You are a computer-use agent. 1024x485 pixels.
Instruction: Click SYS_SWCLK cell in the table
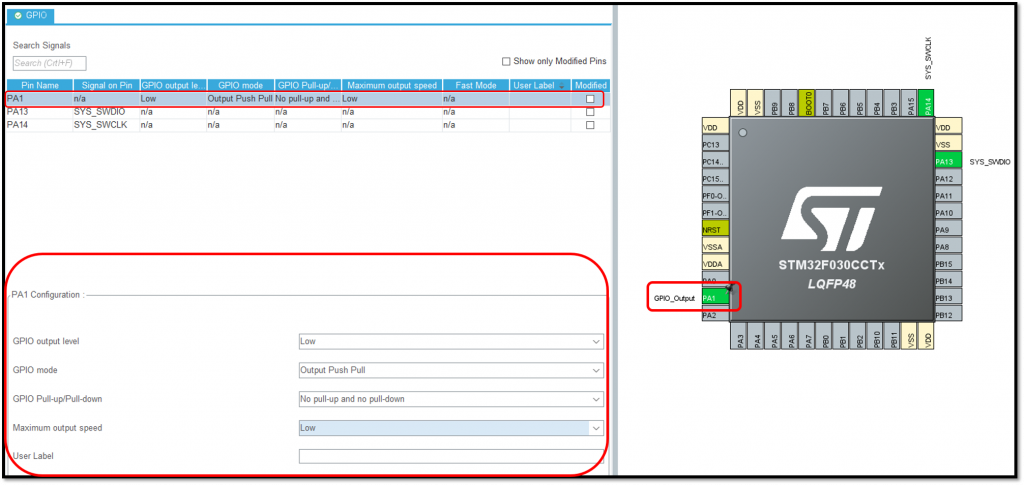106,125
